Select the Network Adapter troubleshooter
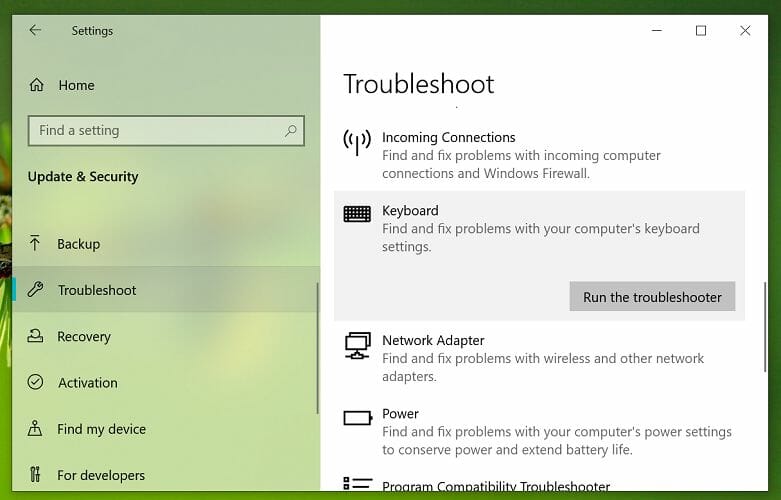 click(539, 358)
